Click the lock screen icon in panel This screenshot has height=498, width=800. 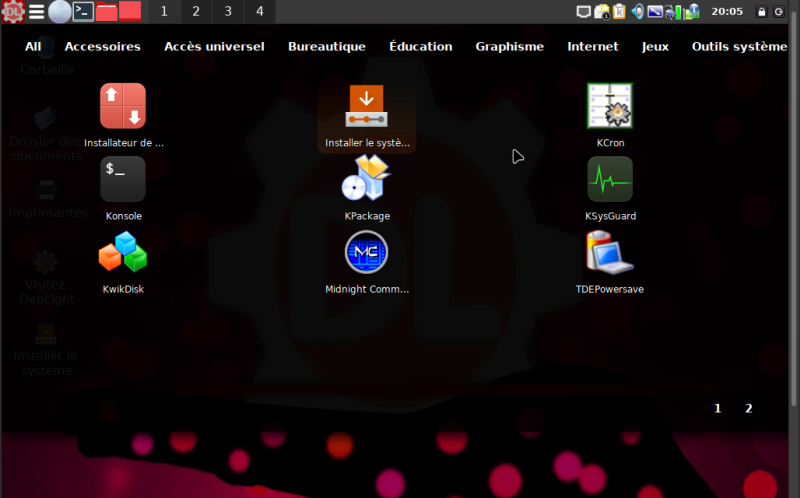[x=762, y=12]
